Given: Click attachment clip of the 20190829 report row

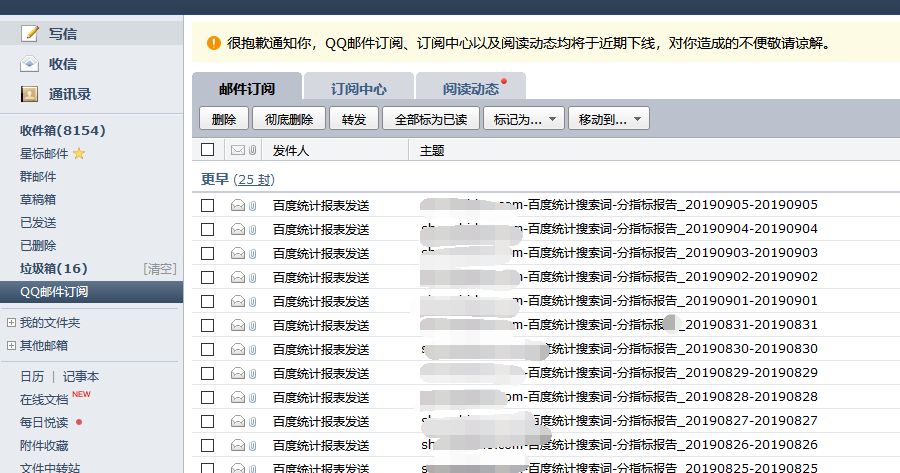Looking at the screenshot, I should point(253,374).
